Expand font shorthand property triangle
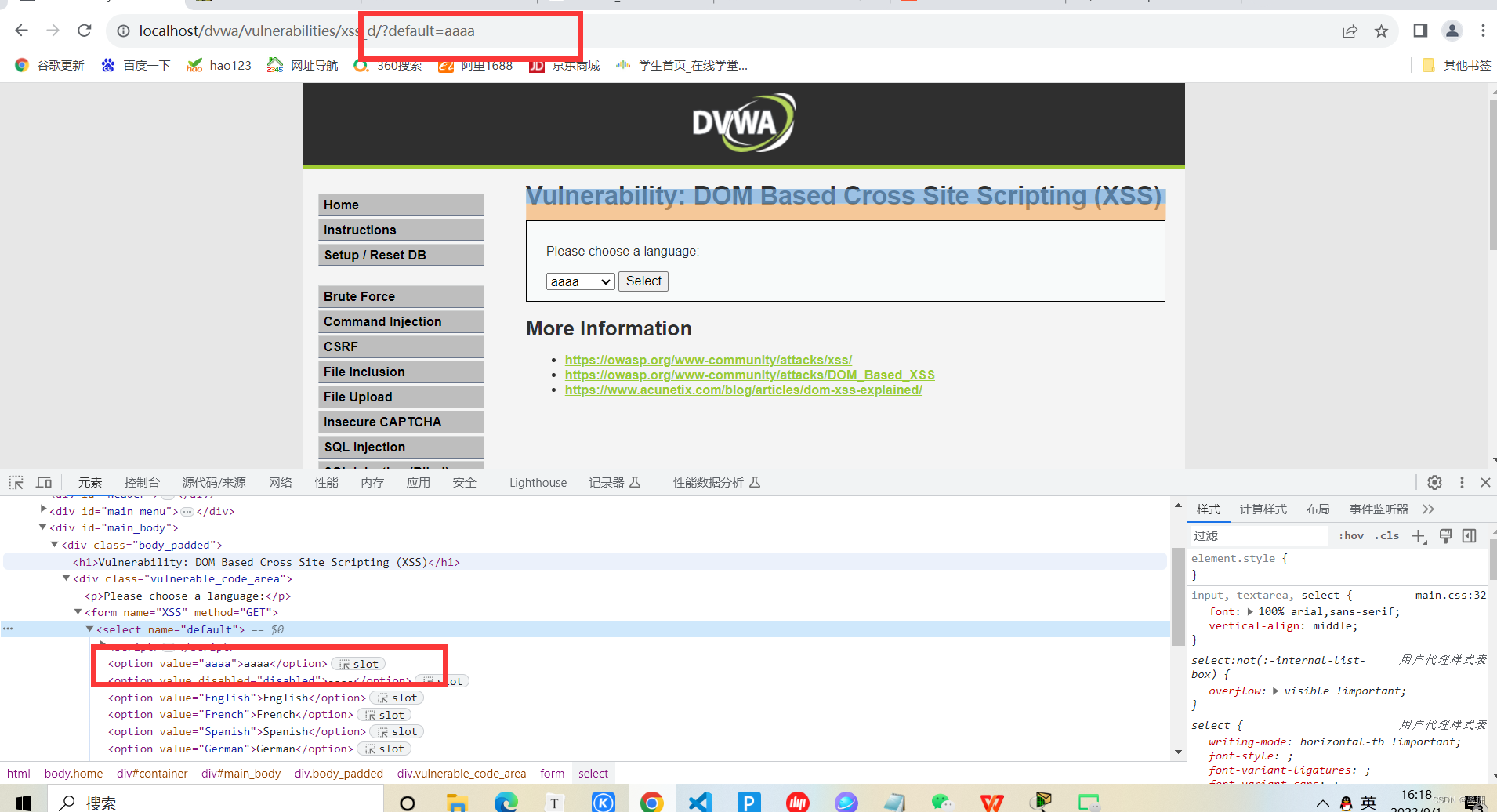1497x812 pixels. 1250,611
